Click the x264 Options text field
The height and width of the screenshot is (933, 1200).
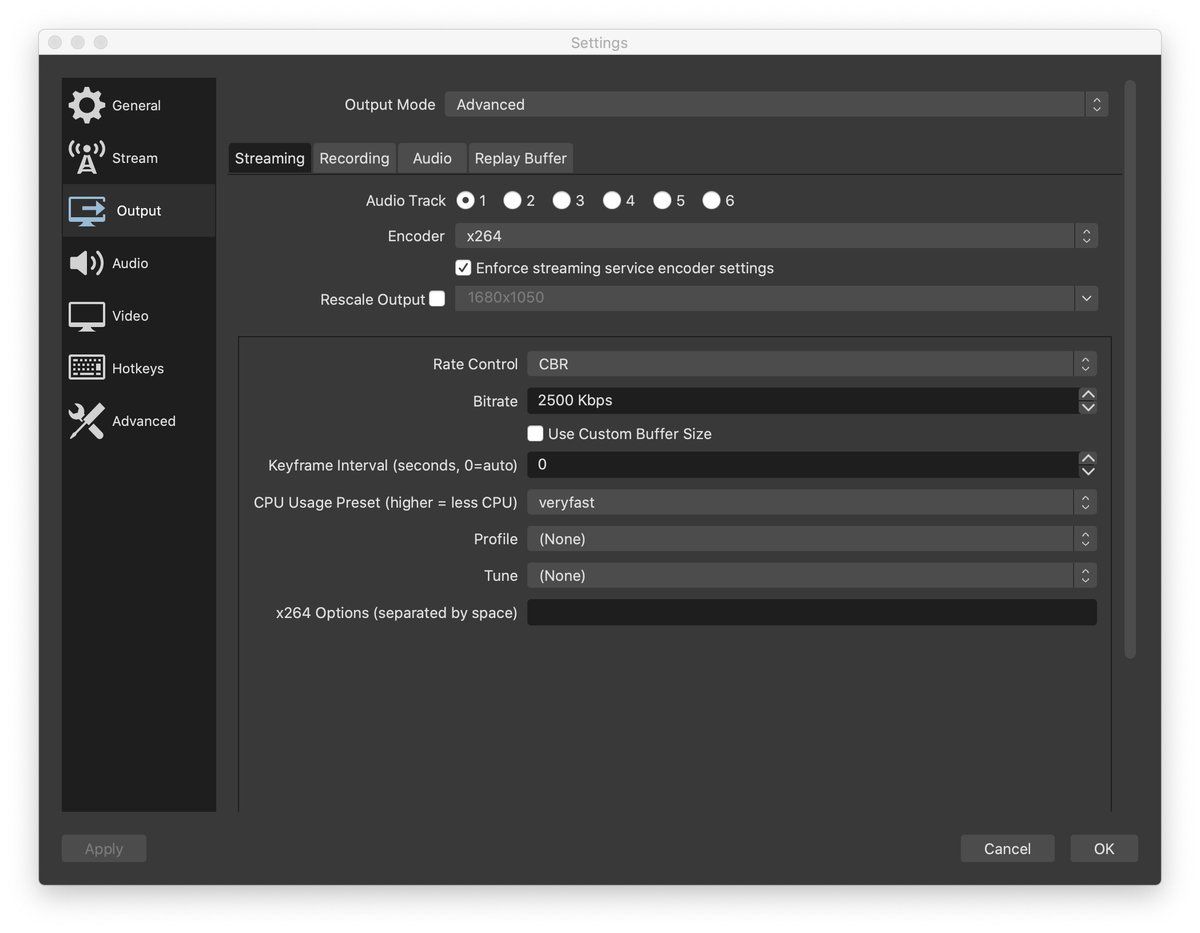(811, 612)
